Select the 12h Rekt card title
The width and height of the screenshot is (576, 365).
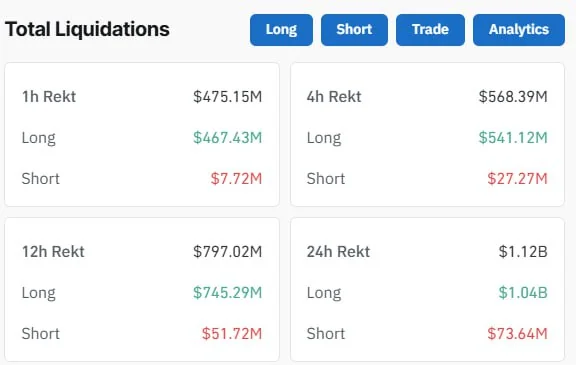(x=53, y=252)
